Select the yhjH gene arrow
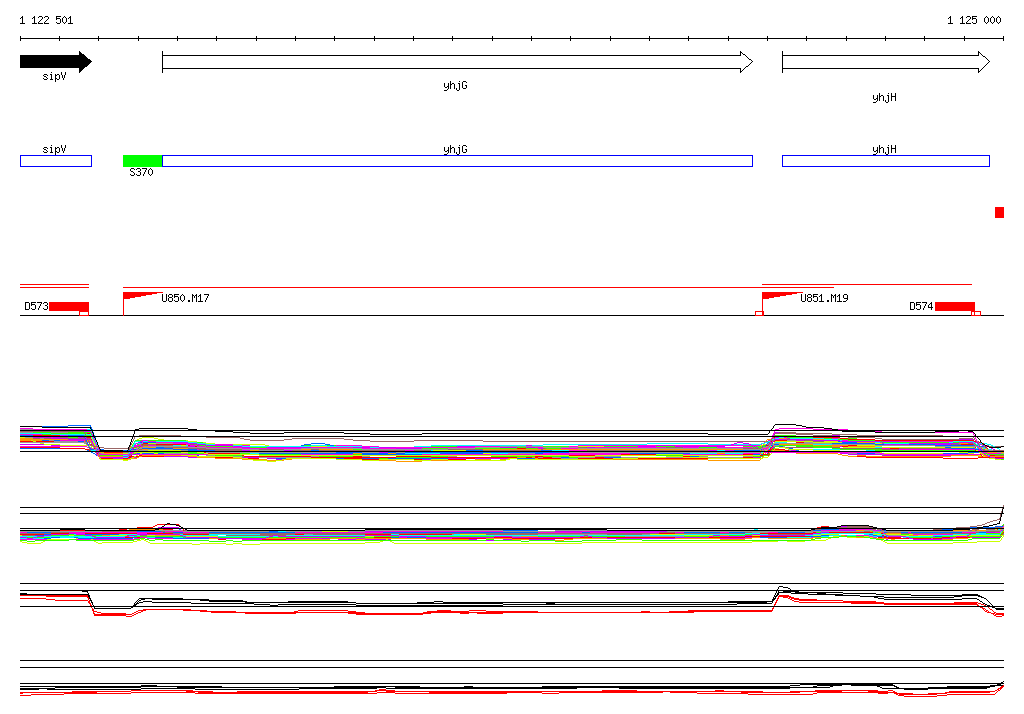The image size is (1024, 714). click(x=886, y=62)
